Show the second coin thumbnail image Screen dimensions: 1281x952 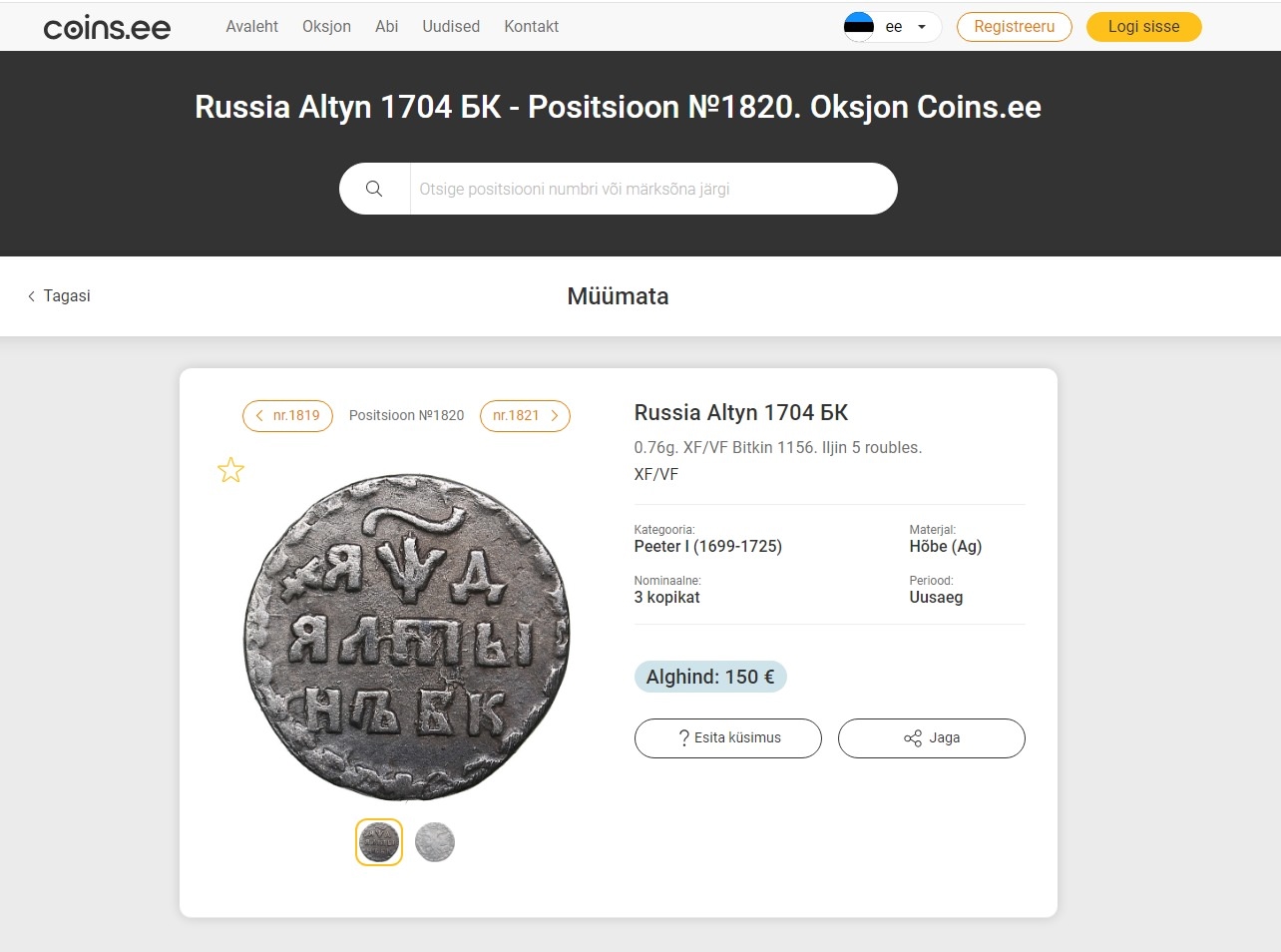click(x=435, y=842)
